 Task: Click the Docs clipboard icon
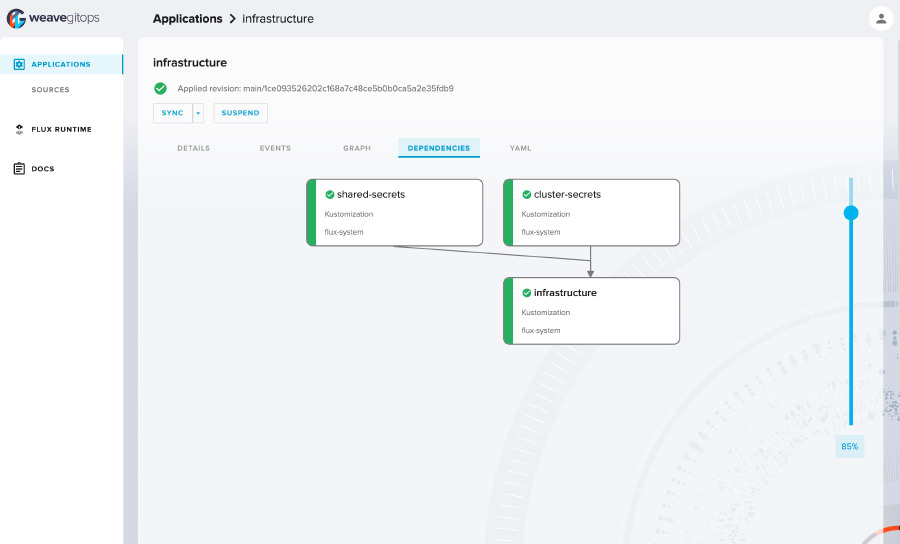coord(19,169)
